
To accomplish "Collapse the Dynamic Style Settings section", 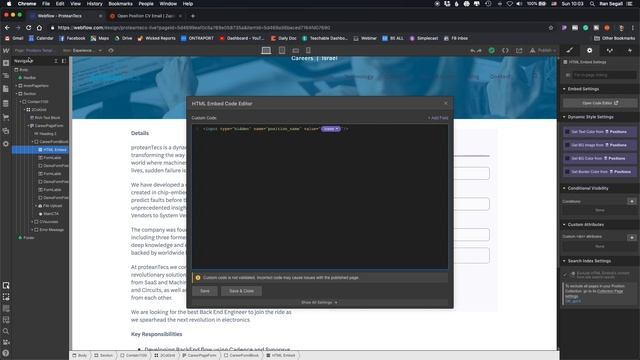I will pos(564,117).
